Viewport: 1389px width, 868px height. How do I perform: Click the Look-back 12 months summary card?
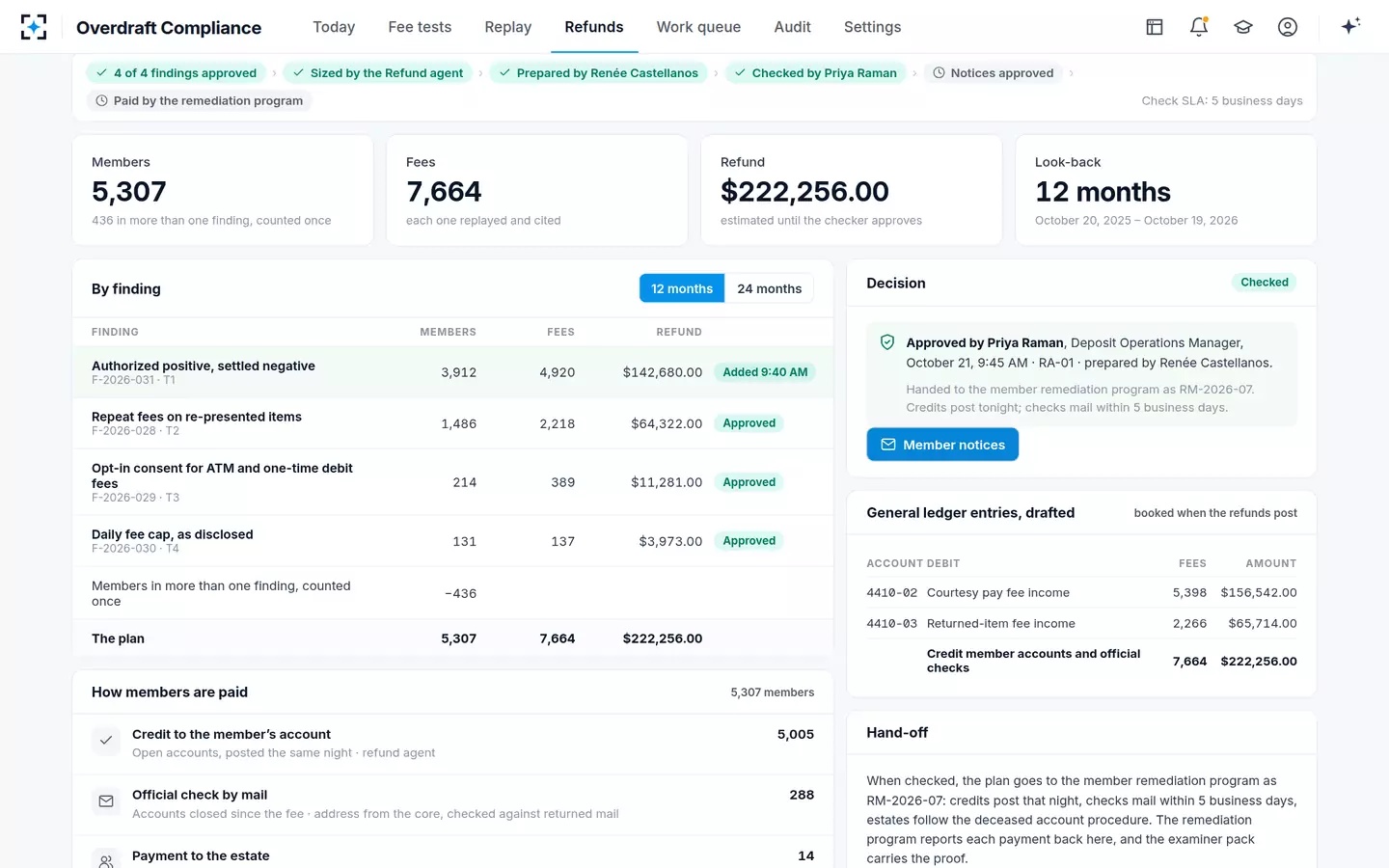tap(1165, 190)
